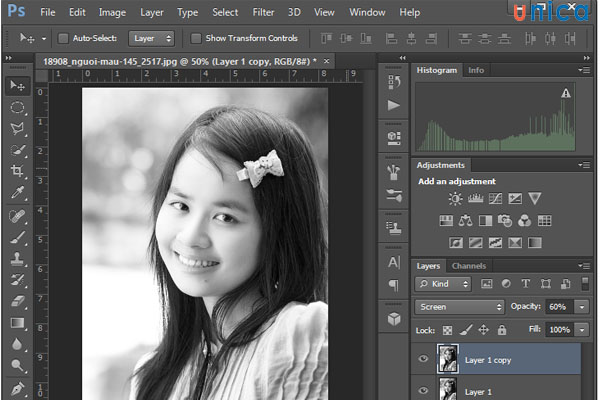
Task: Open the Screen blend mode dropdown
Action: coord(459,307)
